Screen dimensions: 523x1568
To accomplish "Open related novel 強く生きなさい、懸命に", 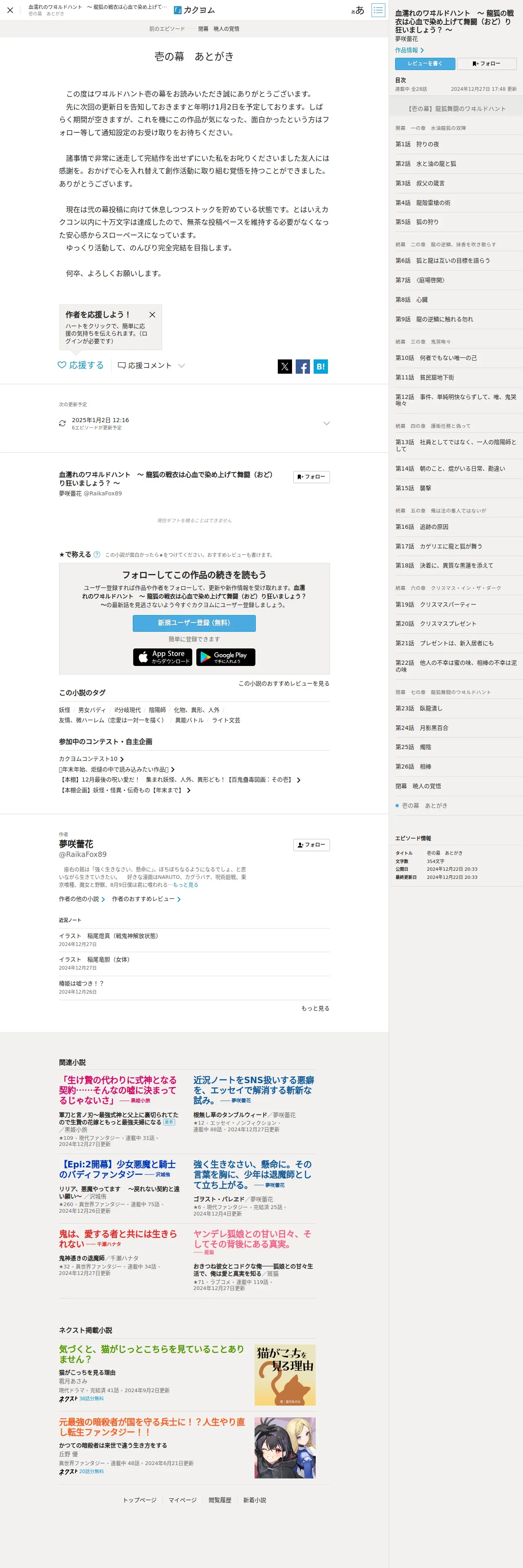I will tap(253, 1174).
